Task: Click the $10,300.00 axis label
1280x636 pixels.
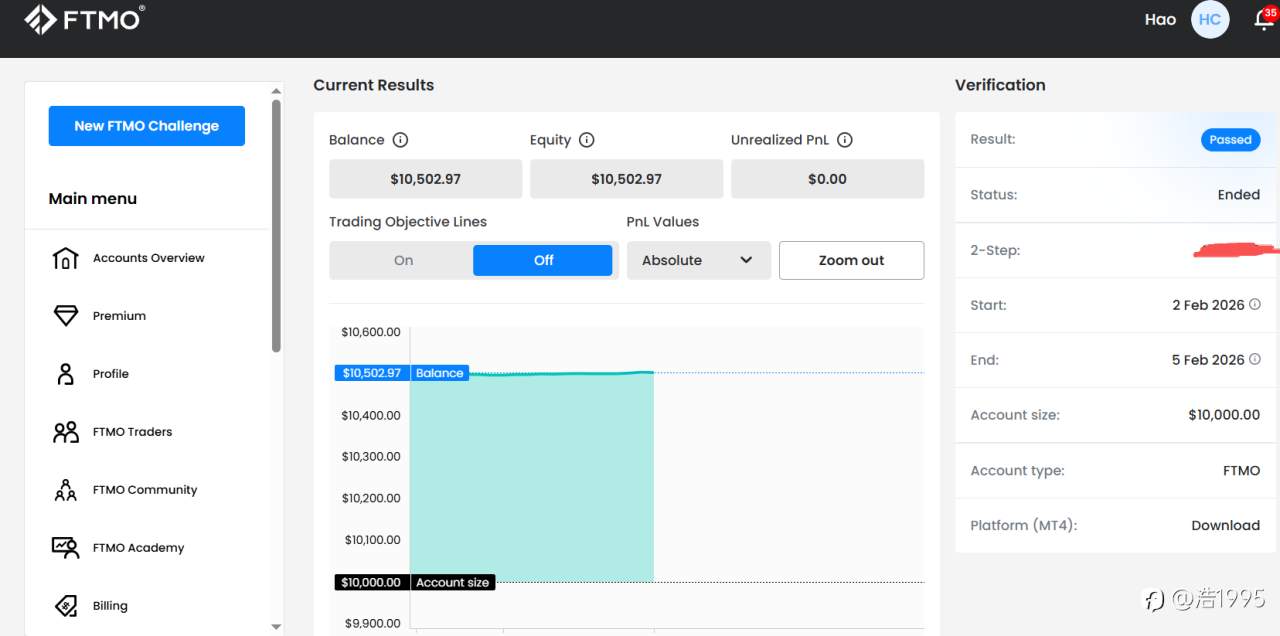Action: click(x=371, y=456)
